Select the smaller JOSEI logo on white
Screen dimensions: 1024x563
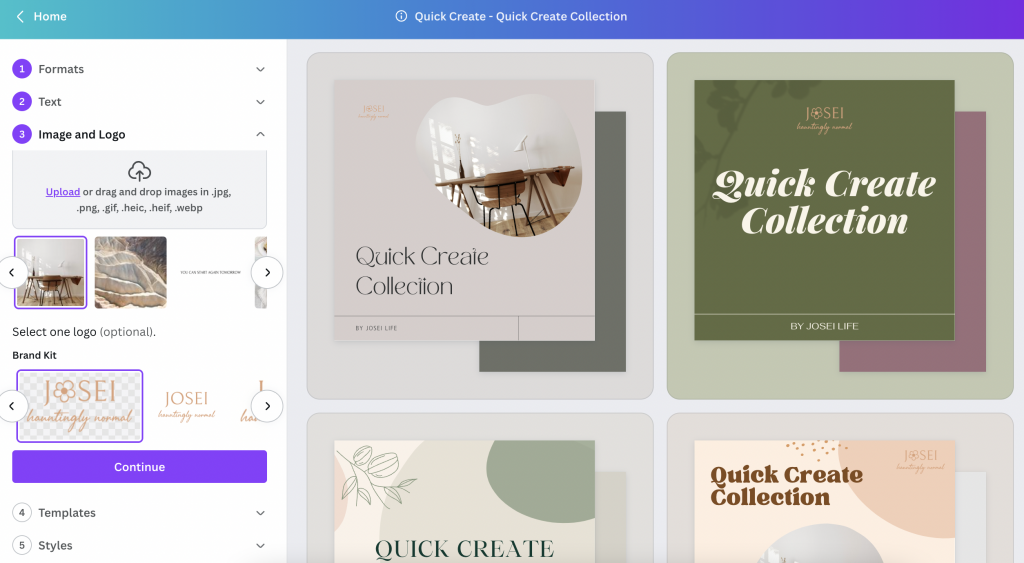(x=187, y=406)
